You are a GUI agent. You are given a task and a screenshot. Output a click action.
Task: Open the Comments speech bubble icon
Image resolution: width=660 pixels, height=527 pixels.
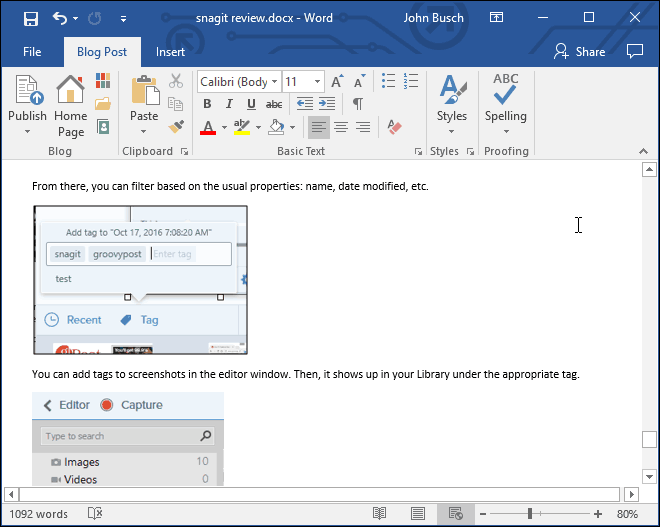(635, 51)
